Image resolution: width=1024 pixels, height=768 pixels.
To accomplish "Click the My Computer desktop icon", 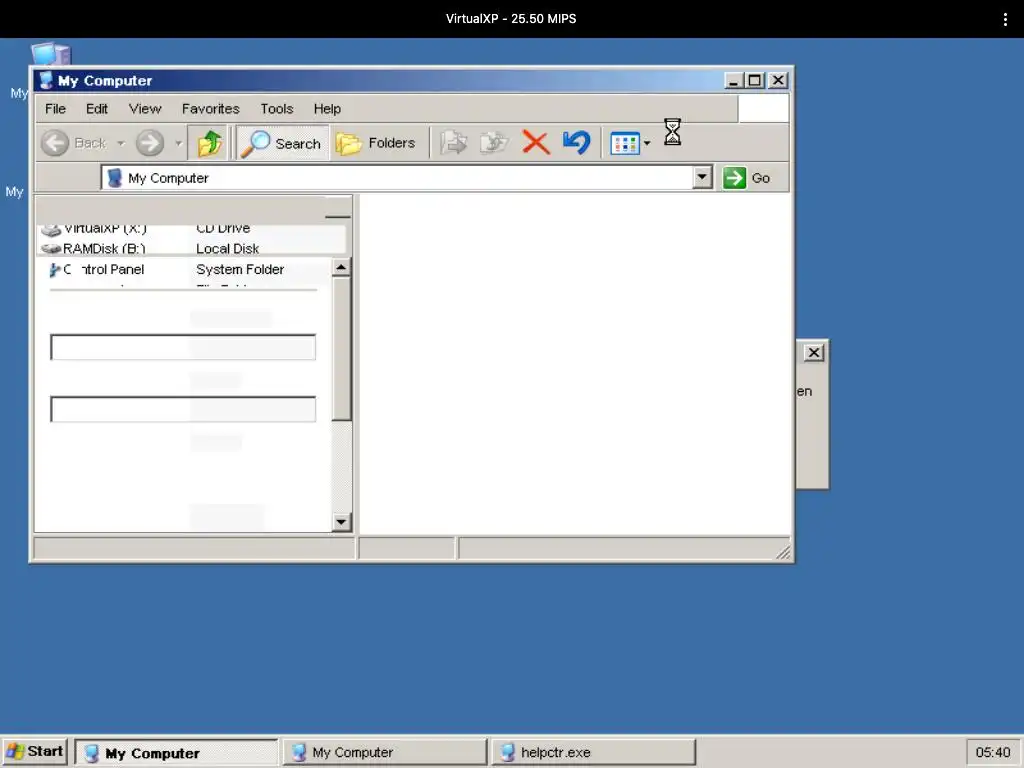I will 51,54.
